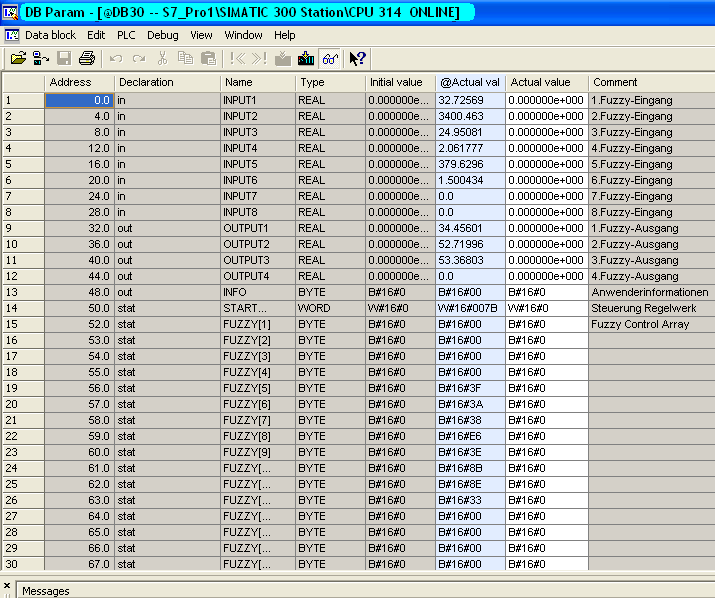Close the Messages pane with X
Screen dimensions: 715x598
coord(7,586)
